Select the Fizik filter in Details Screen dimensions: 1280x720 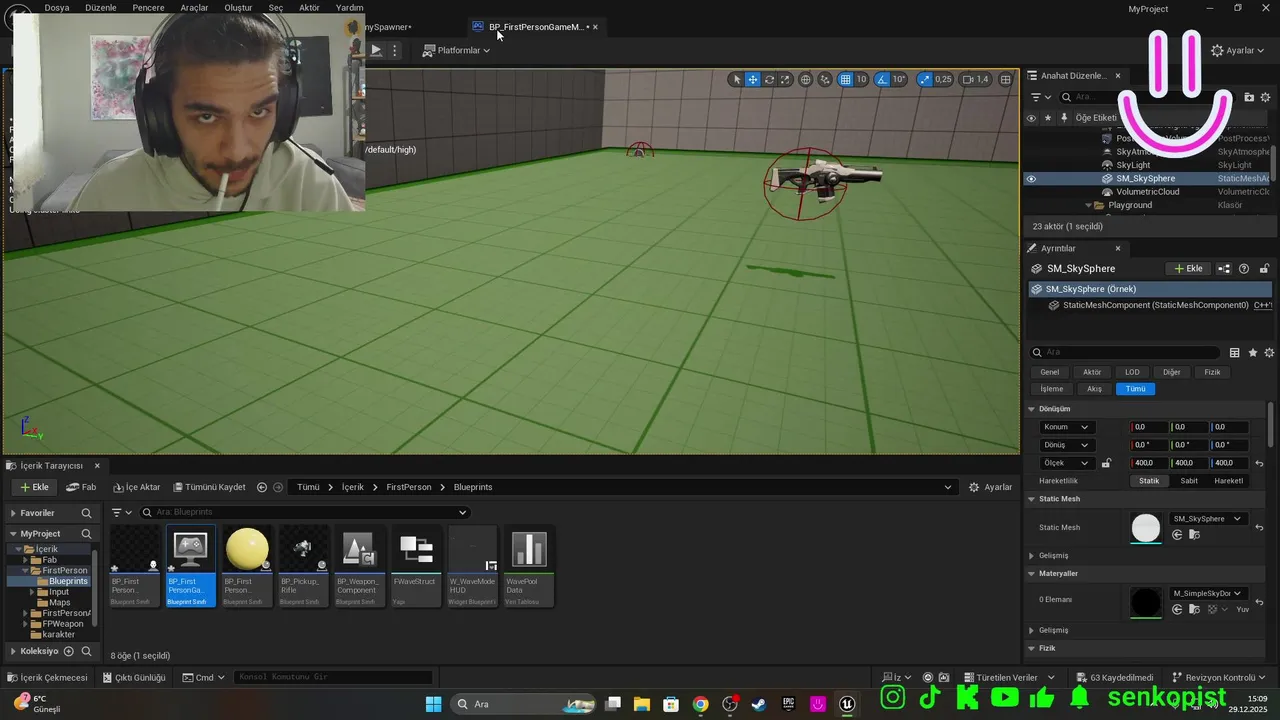click(x=1212, y=372)
